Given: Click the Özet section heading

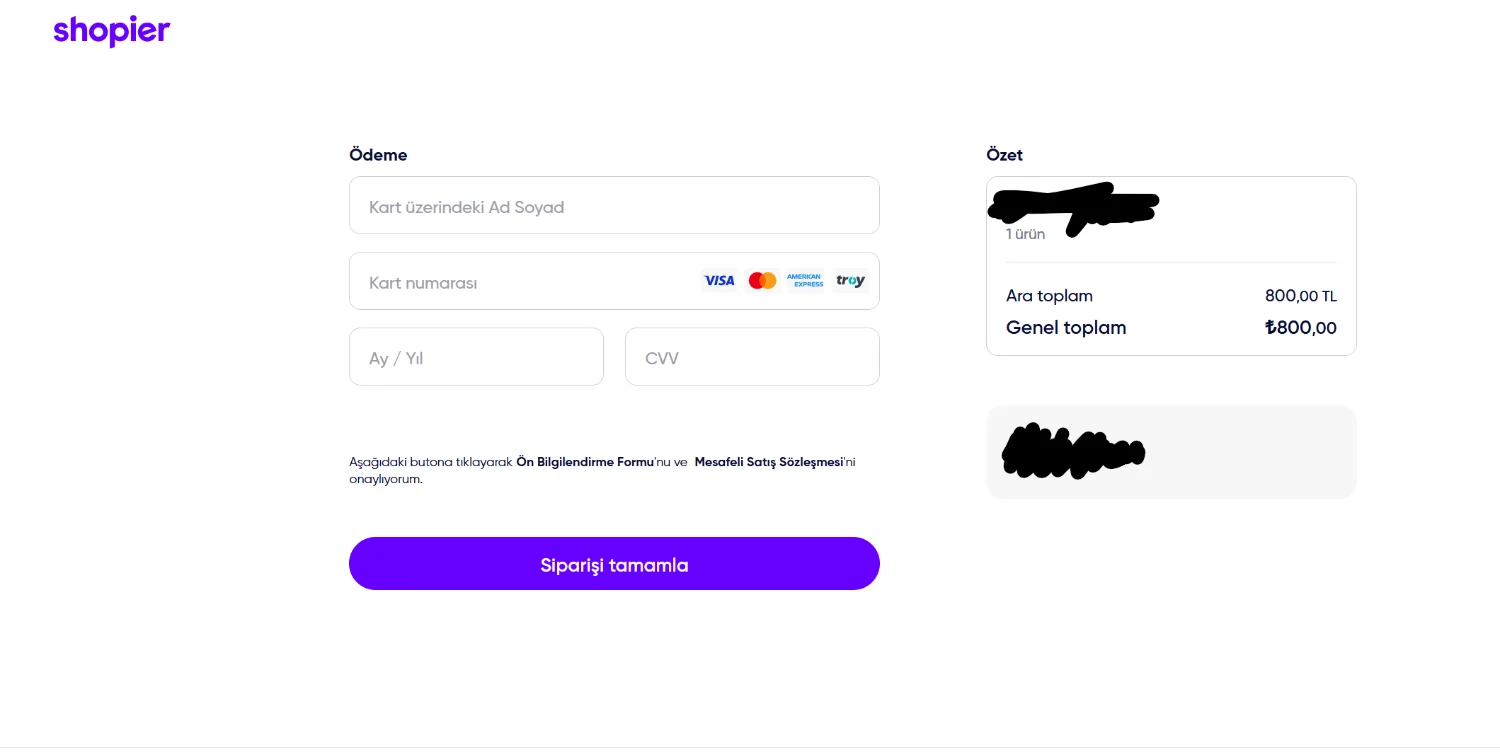Looking at the screenshot, I should tap(1004, 155).
